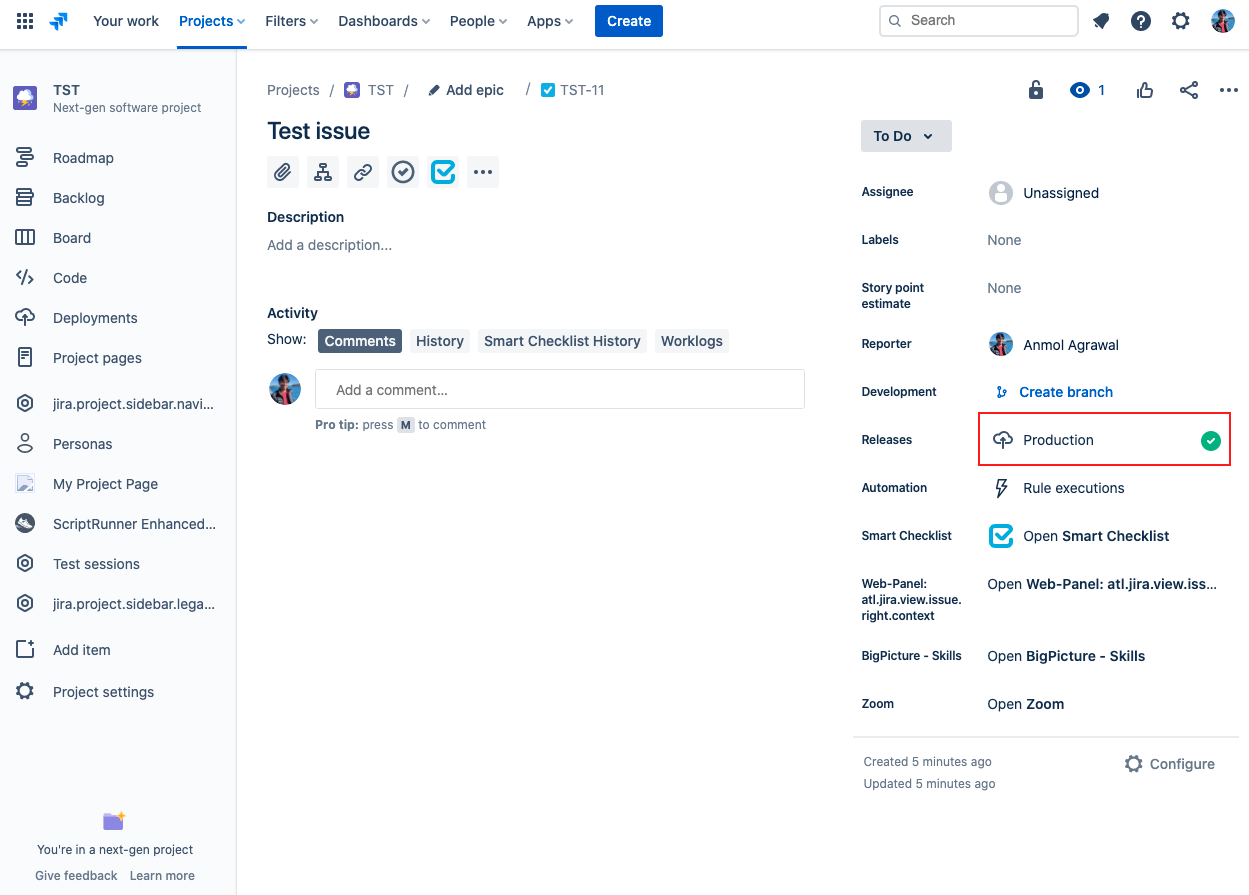This screenshot has height=895, width=1249.
Task: Open Backlog in the sidebar
Action: (79, 198)
